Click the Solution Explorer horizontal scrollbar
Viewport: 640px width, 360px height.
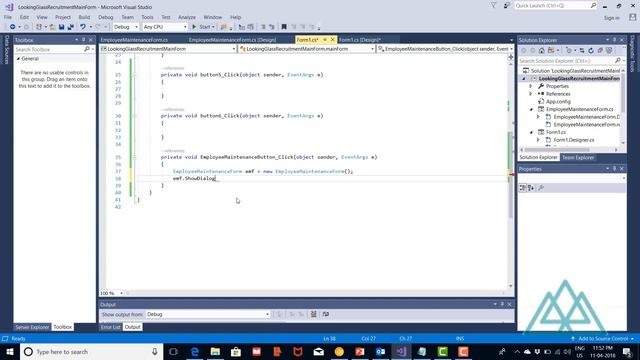[569, 150]
